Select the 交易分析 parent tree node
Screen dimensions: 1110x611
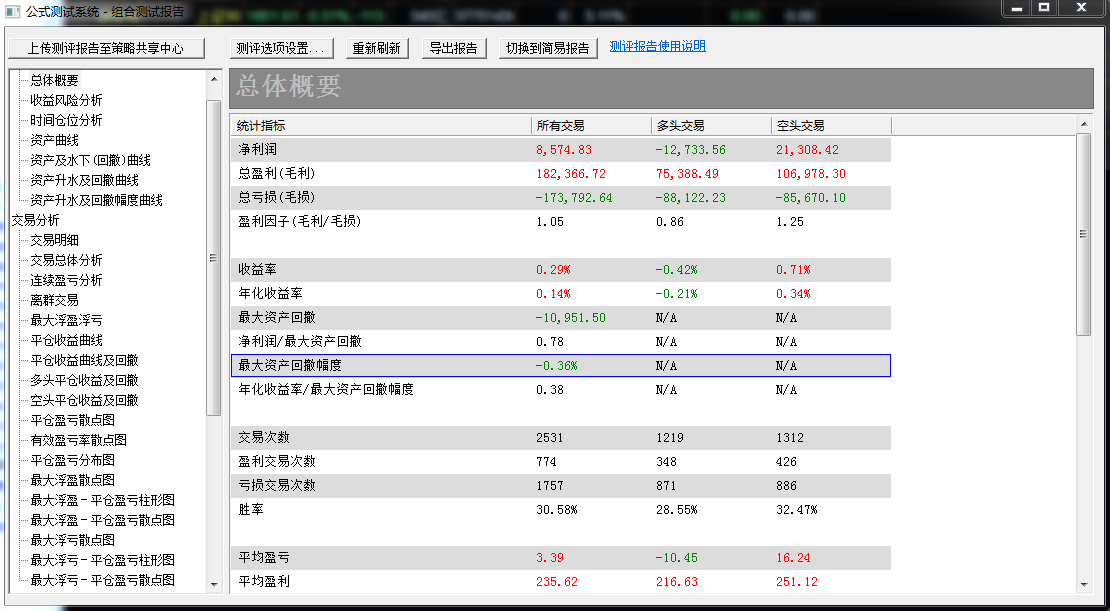click(x=35, y=220)
